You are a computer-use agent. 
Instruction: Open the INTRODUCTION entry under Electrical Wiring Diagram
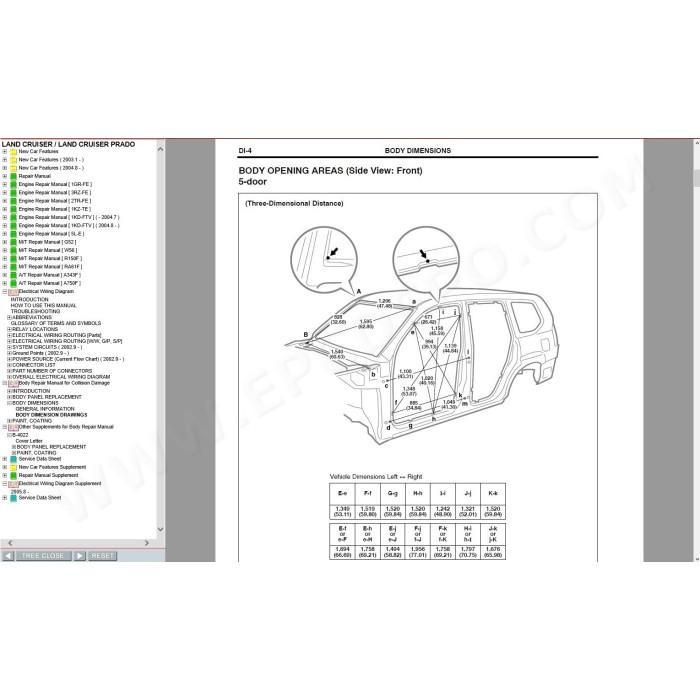tap(30, 300)
